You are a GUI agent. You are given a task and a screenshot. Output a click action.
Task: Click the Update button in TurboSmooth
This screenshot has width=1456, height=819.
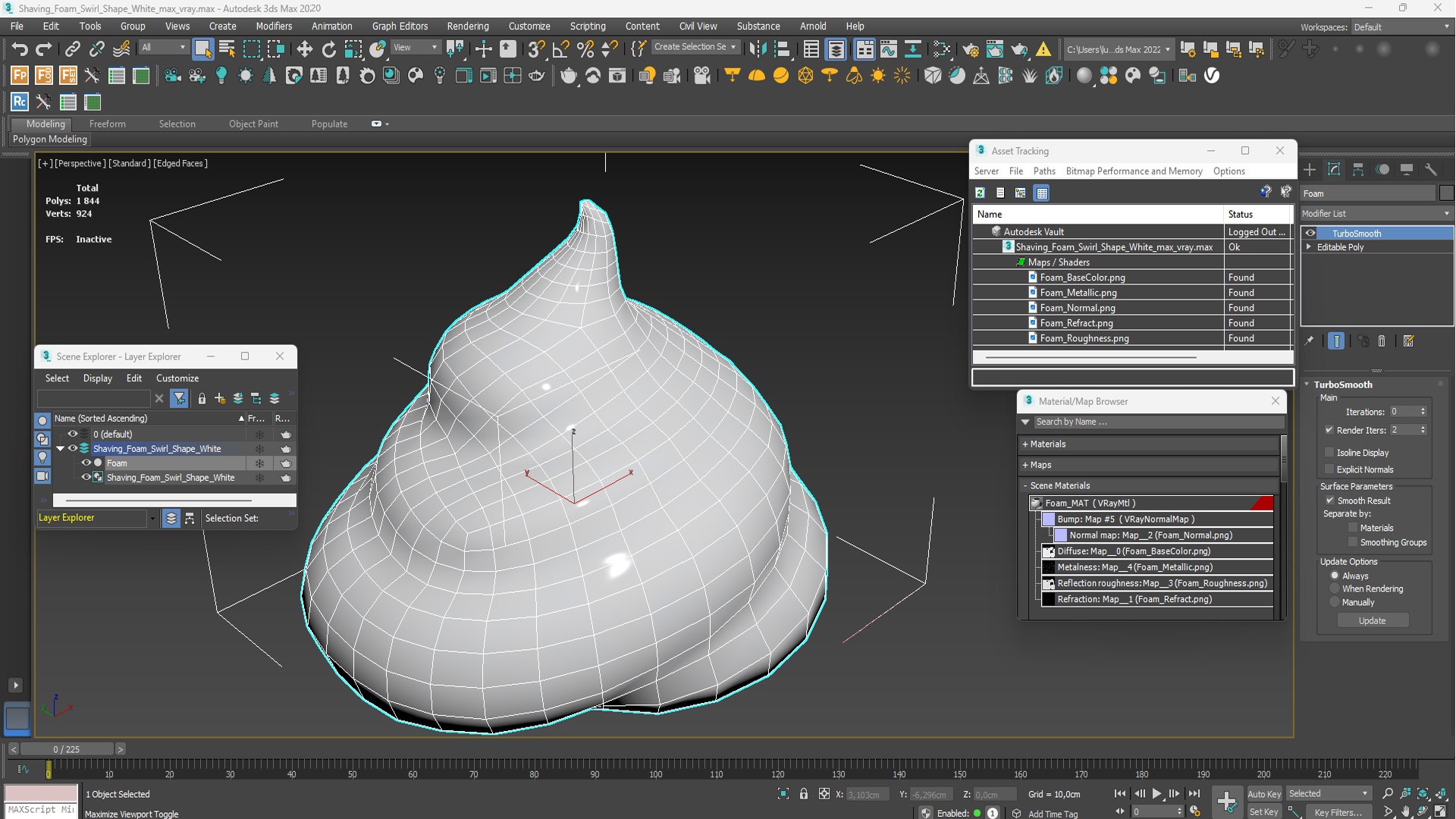1372,620
